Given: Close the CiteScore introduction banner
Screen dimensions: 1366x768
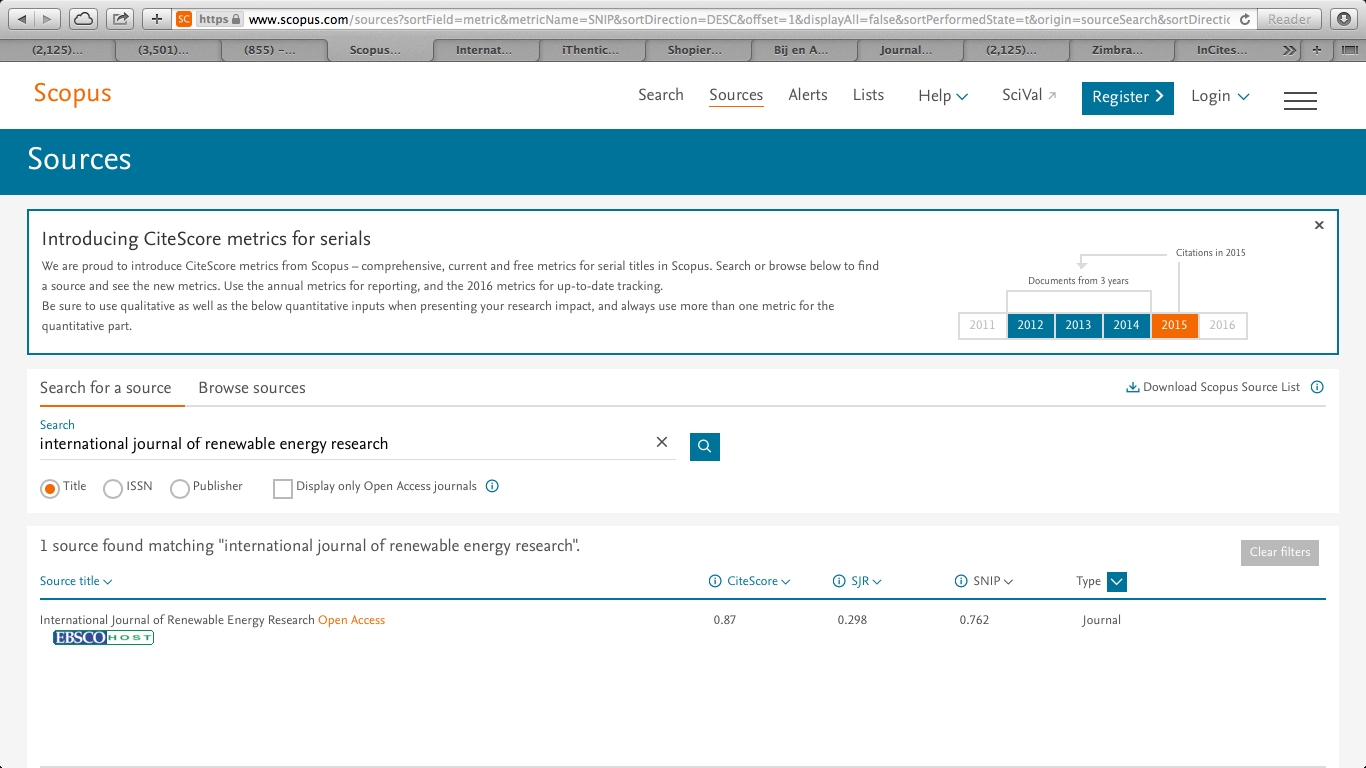Looking at the screenshot, I should pyautogui.click(x=1319, y=225).
